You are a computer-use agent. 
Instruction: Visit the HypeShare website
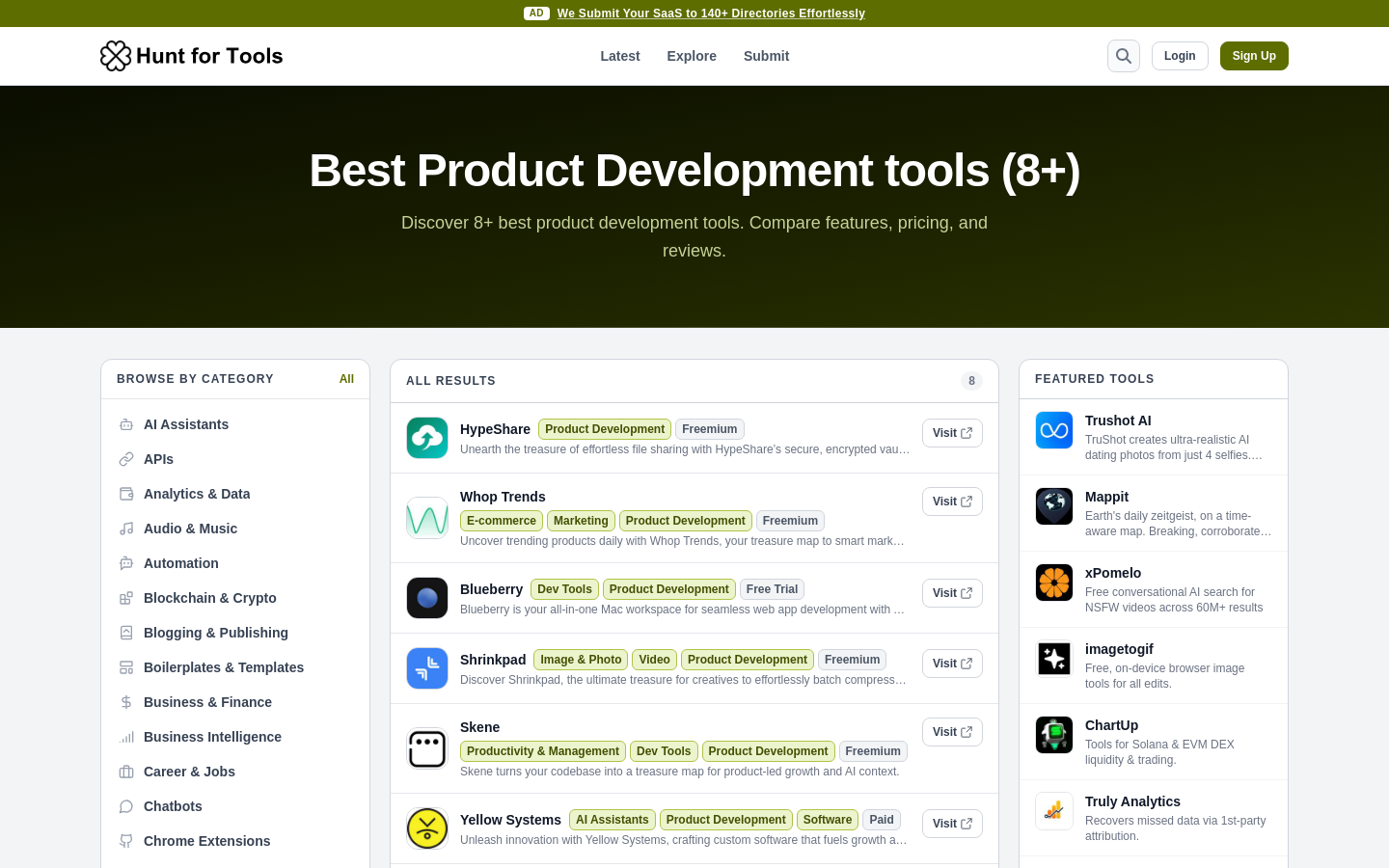click(952, 433)
